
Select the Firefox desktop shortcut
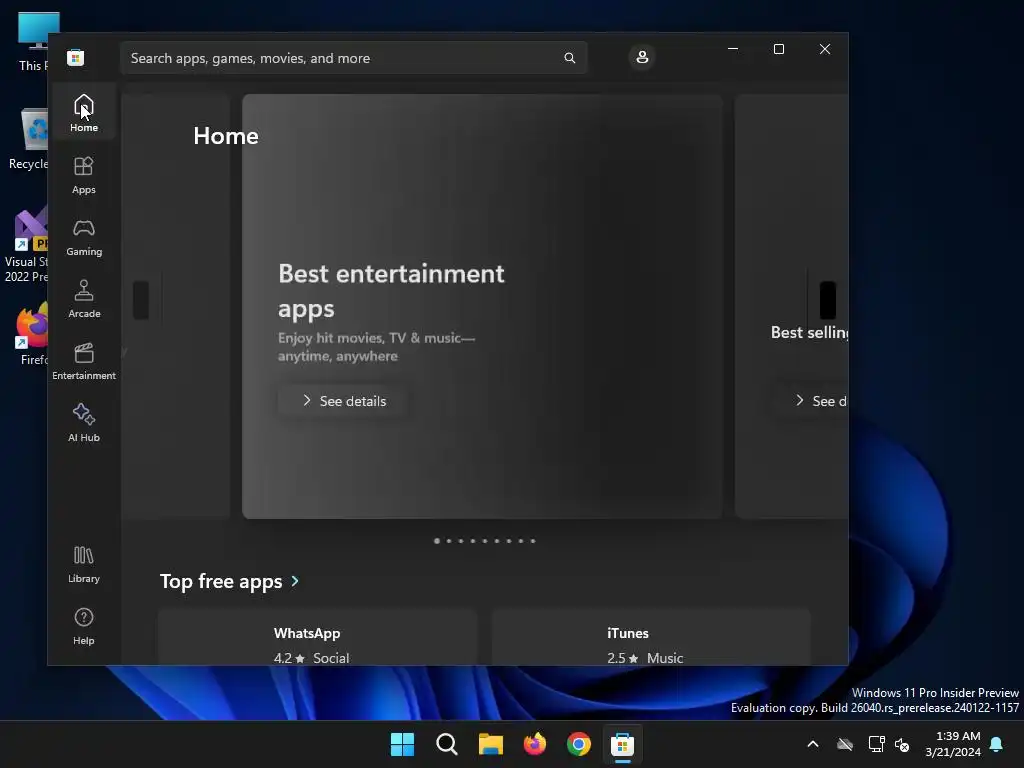coord(31,333)
